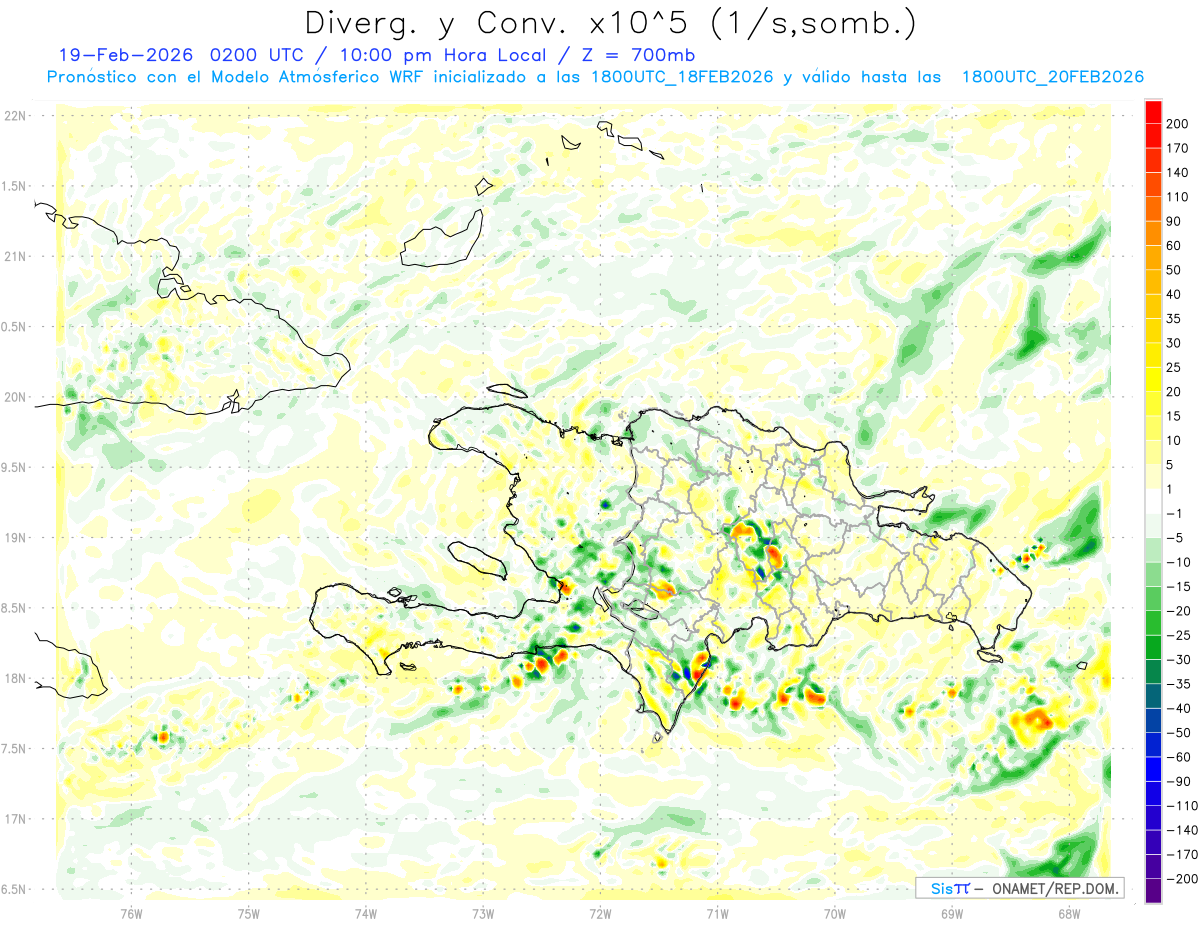Pick the green swatch between -20 and -25

click(1153, 623)
